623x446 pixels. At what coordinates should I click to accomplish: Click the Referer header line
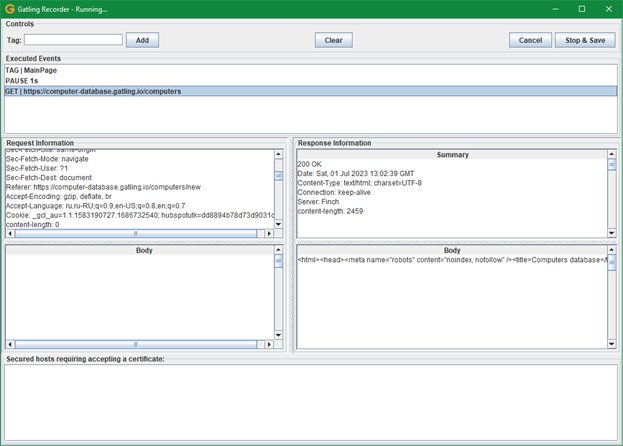click(103, 187)
